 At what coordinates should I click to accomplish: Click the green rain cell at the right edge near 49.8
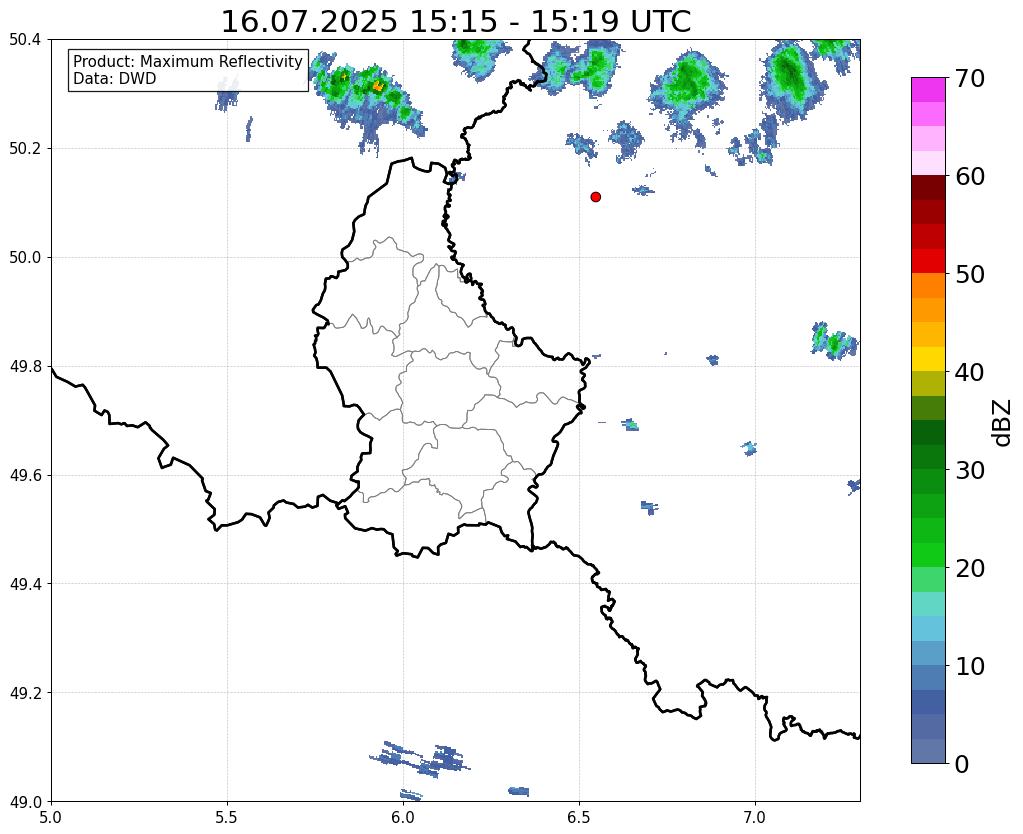point(834,341)
